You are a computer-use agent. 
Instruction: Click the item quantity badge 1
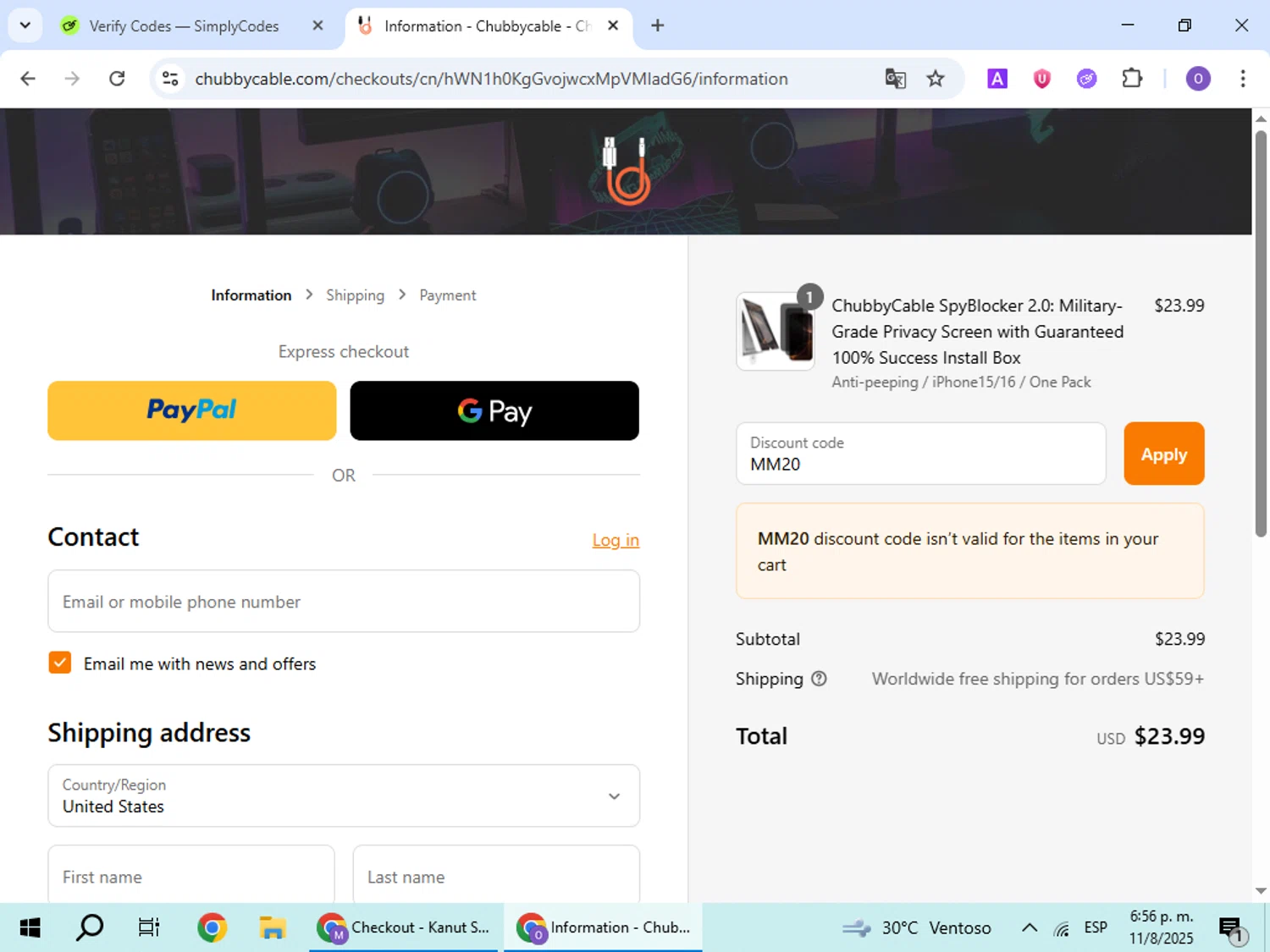tap(809, 296)
